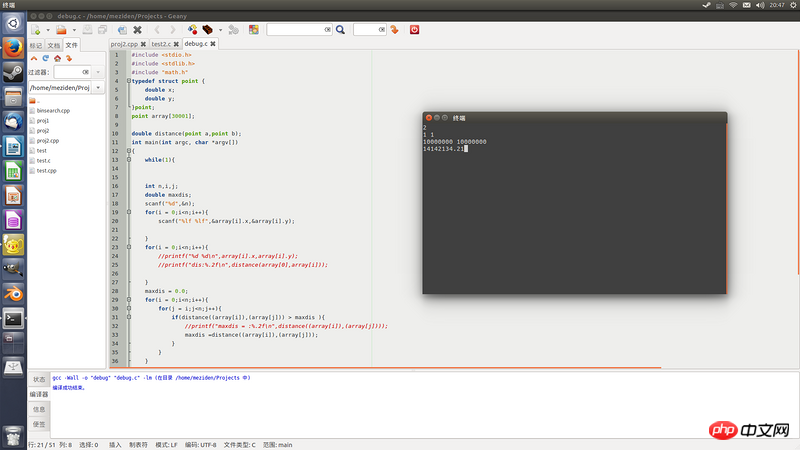Image resolution: width=800 pixels, height=450 pixels.
Task: Build the current file with brick icon
Action: click(x=208, y=30)
